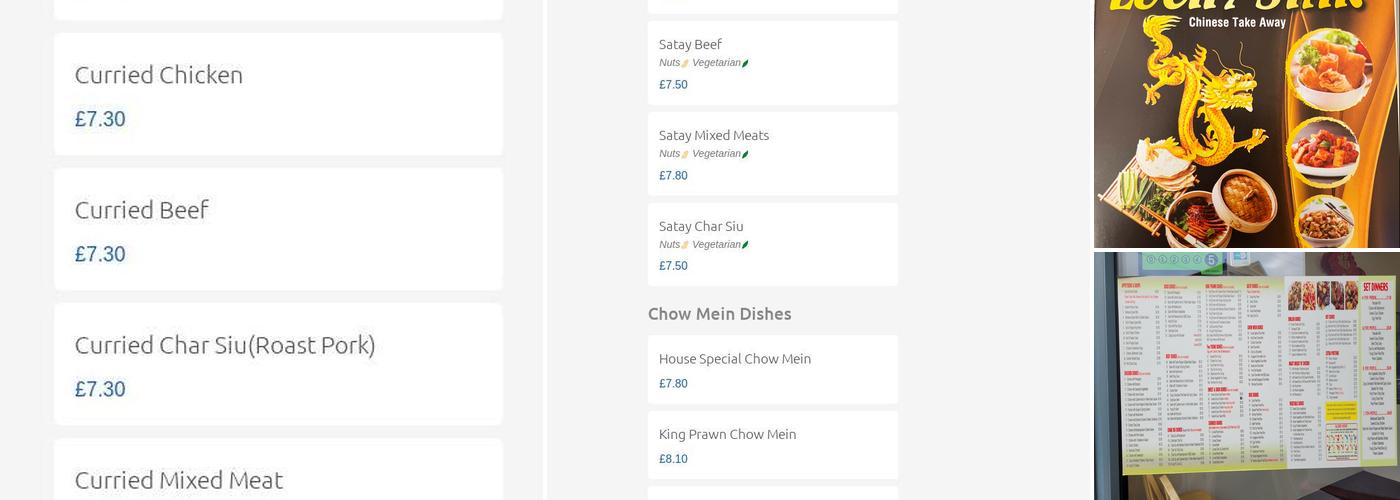Open the Satay Beef item title
The height and width of the screenshot is (500, 1400).
coord(690,44)
